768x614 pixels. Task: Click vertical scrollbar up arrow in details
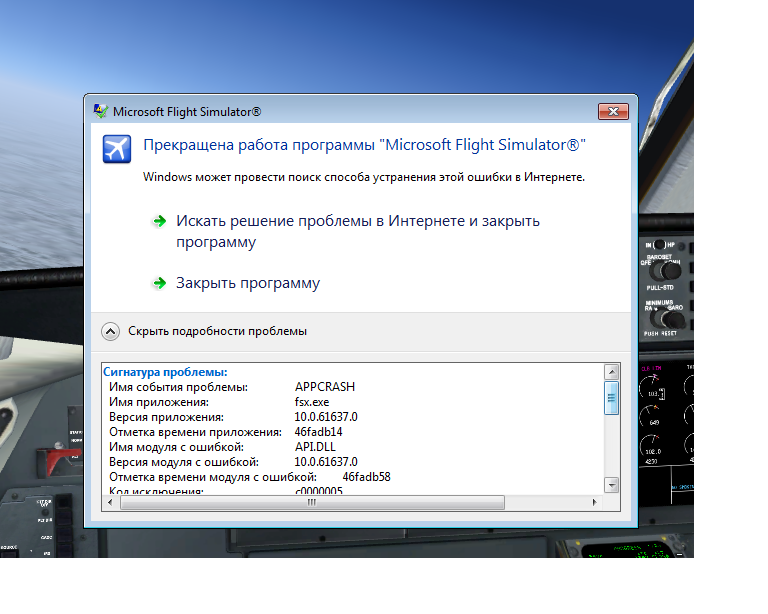pos(611,372)
